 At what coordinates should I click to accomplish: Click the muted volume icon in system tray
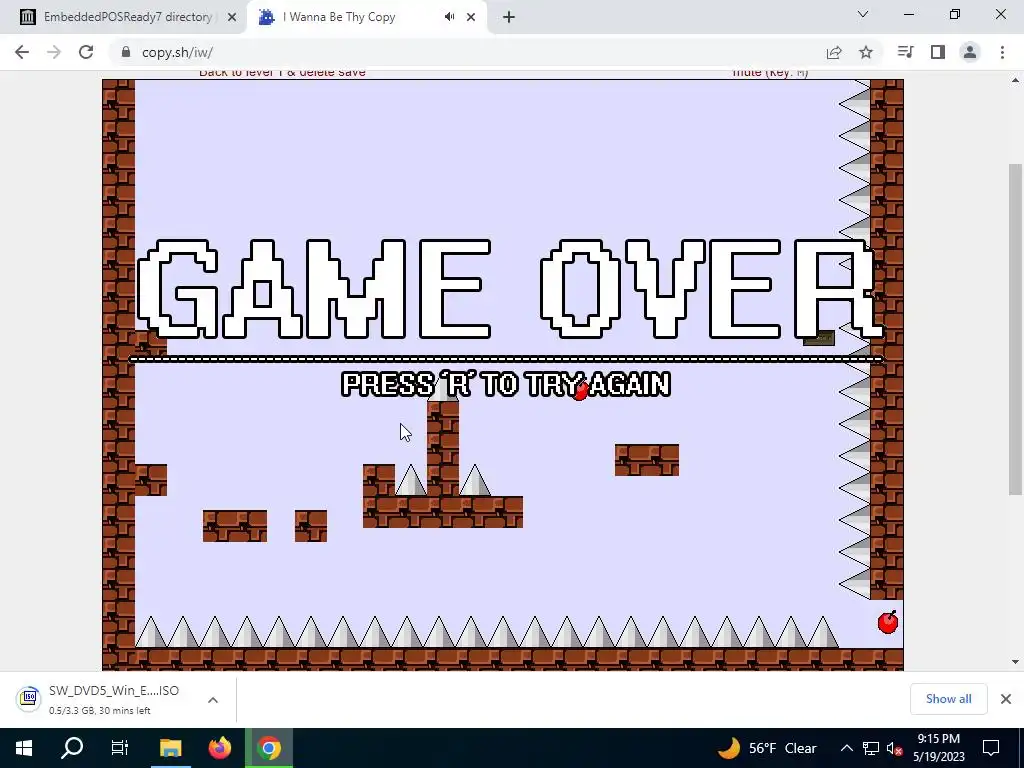coord(895,749)
